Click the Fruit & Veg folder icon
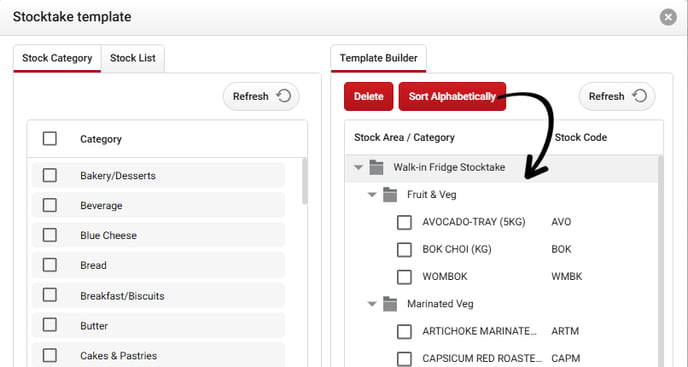The height and width of the screenshot is (367, 688). (390, 194)
